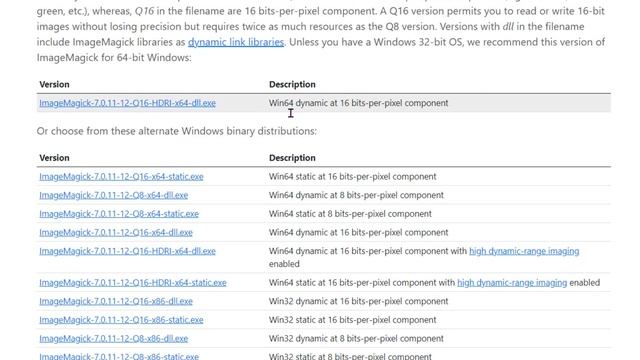Click "Win32 dynamic at 8 bits-per-pixel component" description
The image size is (640, 360).
pos(356,338)
